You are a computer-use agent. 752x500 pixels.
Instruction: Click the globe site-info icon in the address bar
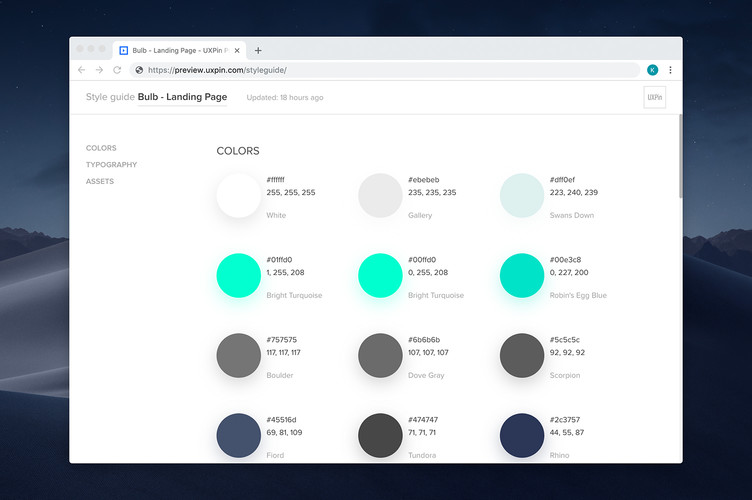click(x=139, y=70)
